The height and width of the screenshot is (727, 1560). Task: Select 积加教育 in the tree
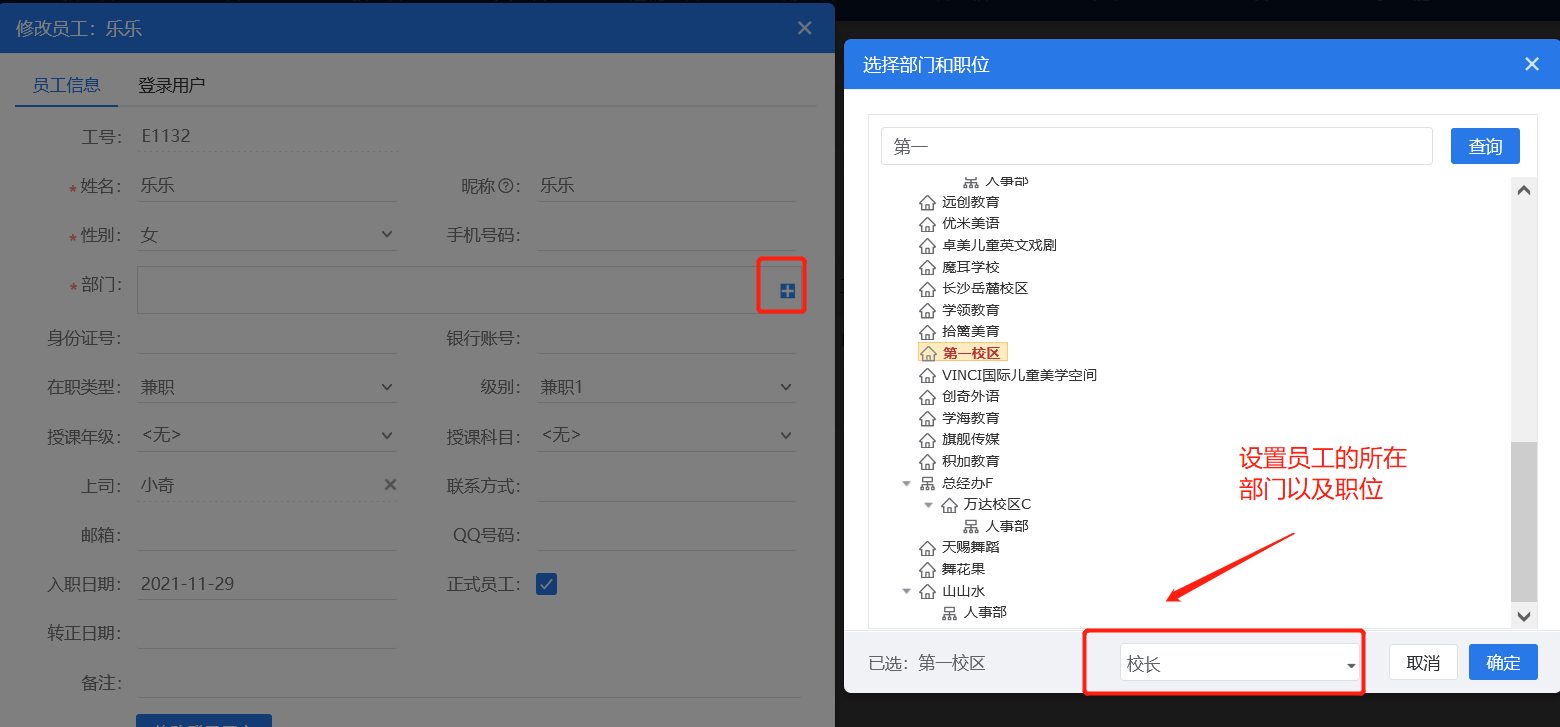pos(971,462)
